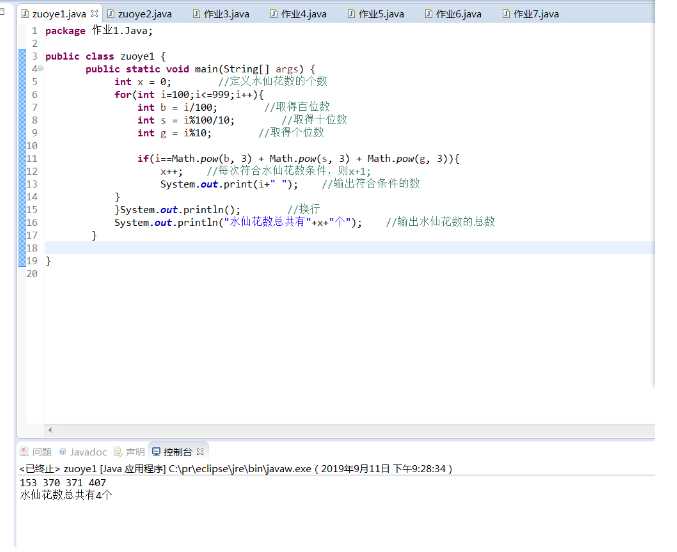The height and width of the screenshot is (552, 677).
Task: Open the 作业4.java editor tab
Action: (304, 14)
